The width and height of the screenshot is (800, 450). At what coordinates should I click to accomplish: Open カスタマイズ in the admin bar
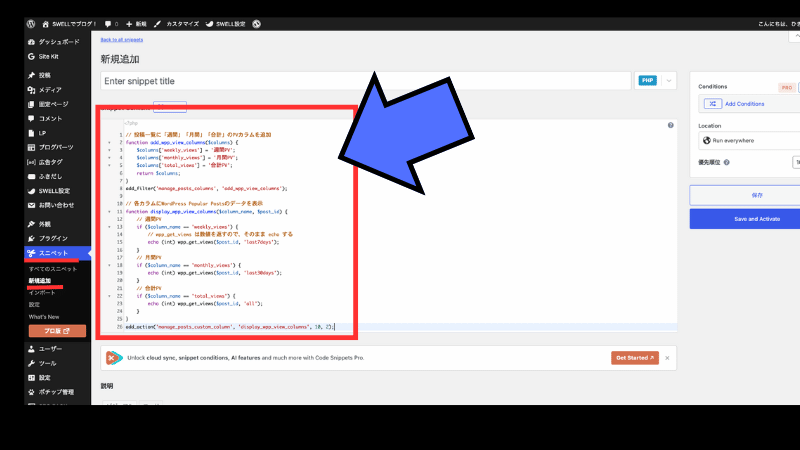(177, 24)
